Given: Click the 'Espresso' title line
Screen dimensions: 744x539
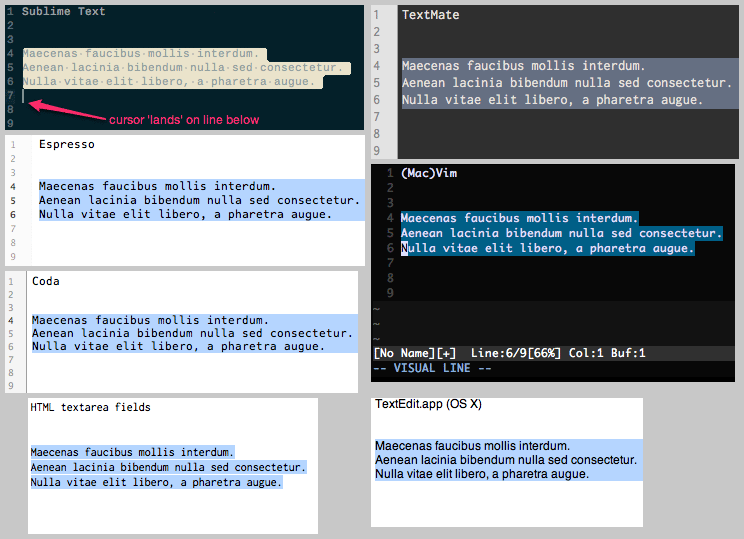Looking at the screenshot, I should (x=67, y=145).
